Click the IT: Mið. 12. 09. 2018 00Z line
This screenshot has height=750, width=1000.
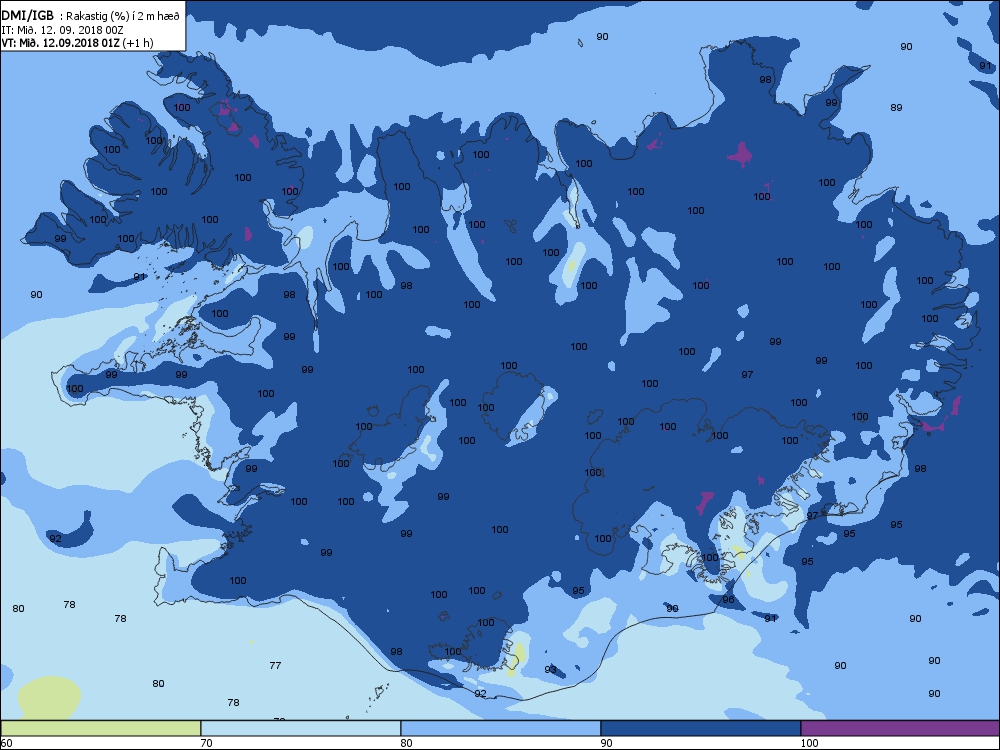62,30
